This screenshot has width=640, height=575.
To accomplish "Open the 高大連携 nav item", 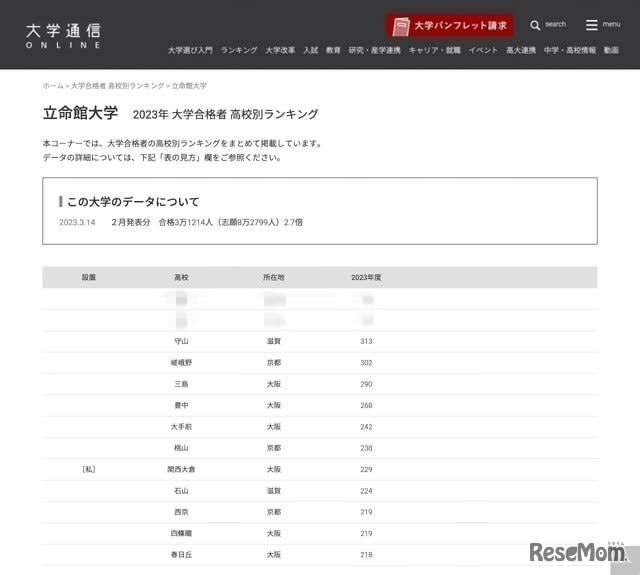I will pos(521,50).
